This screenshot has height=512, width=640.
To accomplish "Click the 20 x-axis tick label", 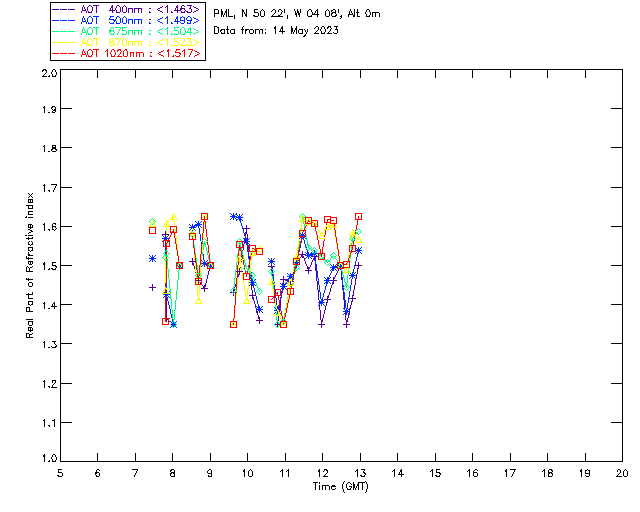I will coord(622,473).
